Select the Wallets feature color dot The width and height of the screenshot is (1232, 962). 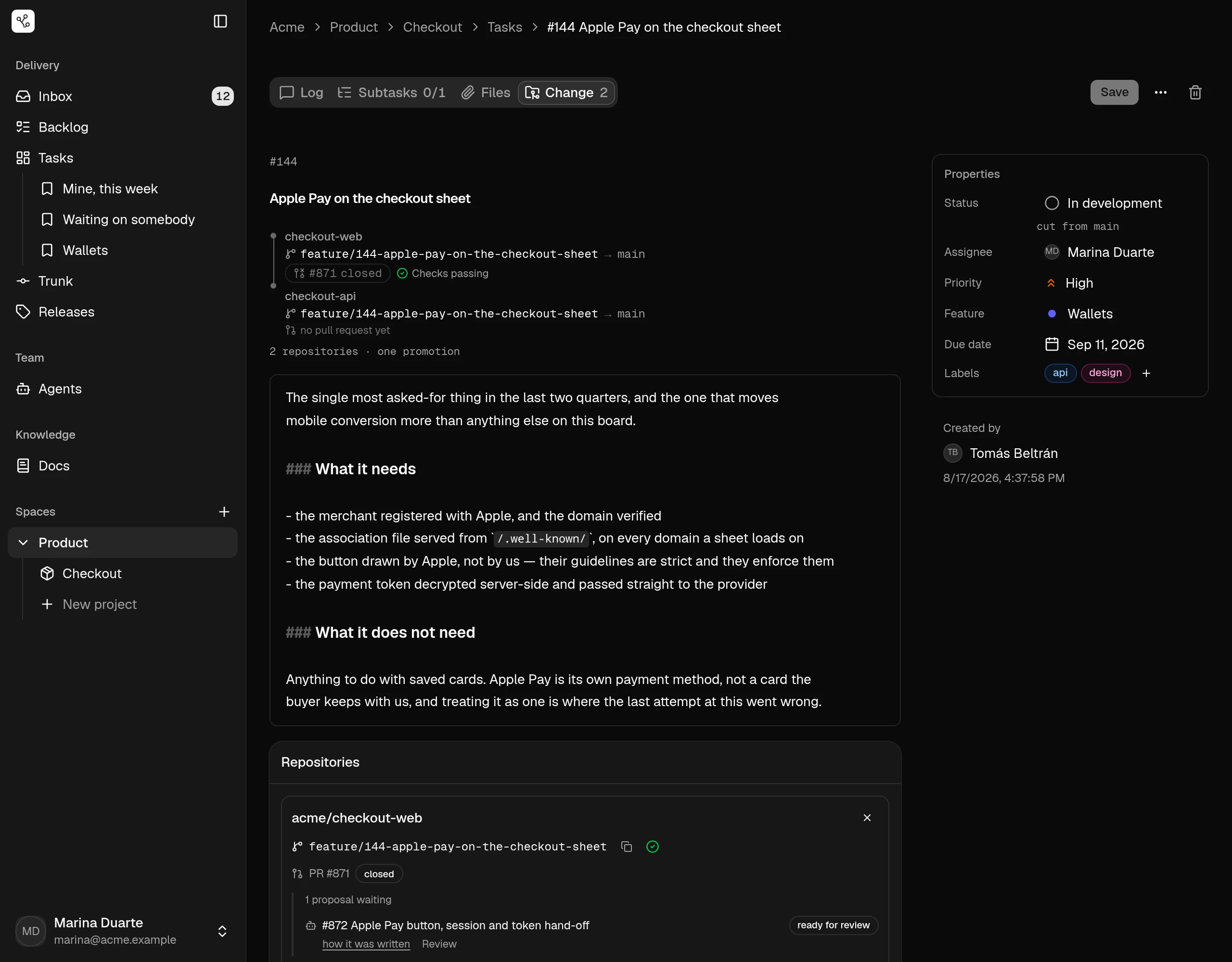(1052, 314)
